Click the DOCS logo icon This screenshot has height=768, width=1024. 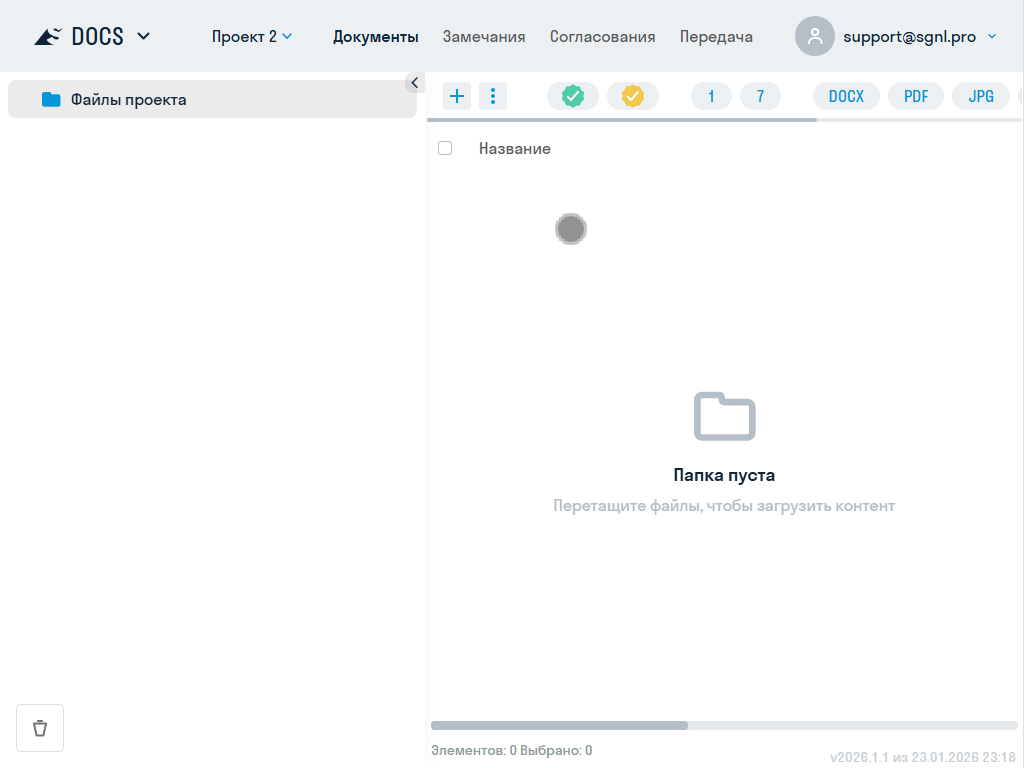(48, 37)
